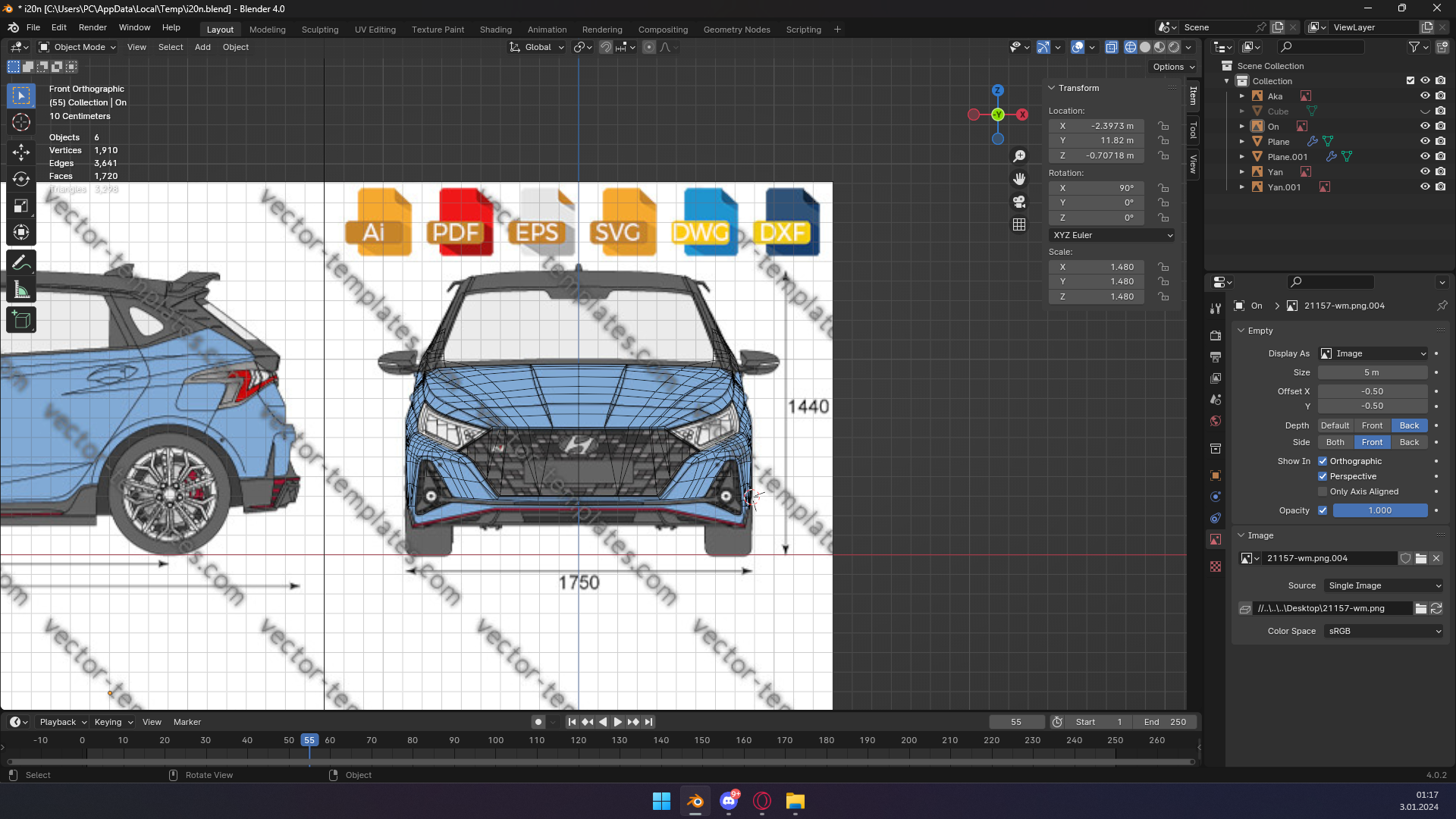Viewport: 1456px width, 819px height.
Task: Activate the Annotate pencil tool
Action: point(21,262)
